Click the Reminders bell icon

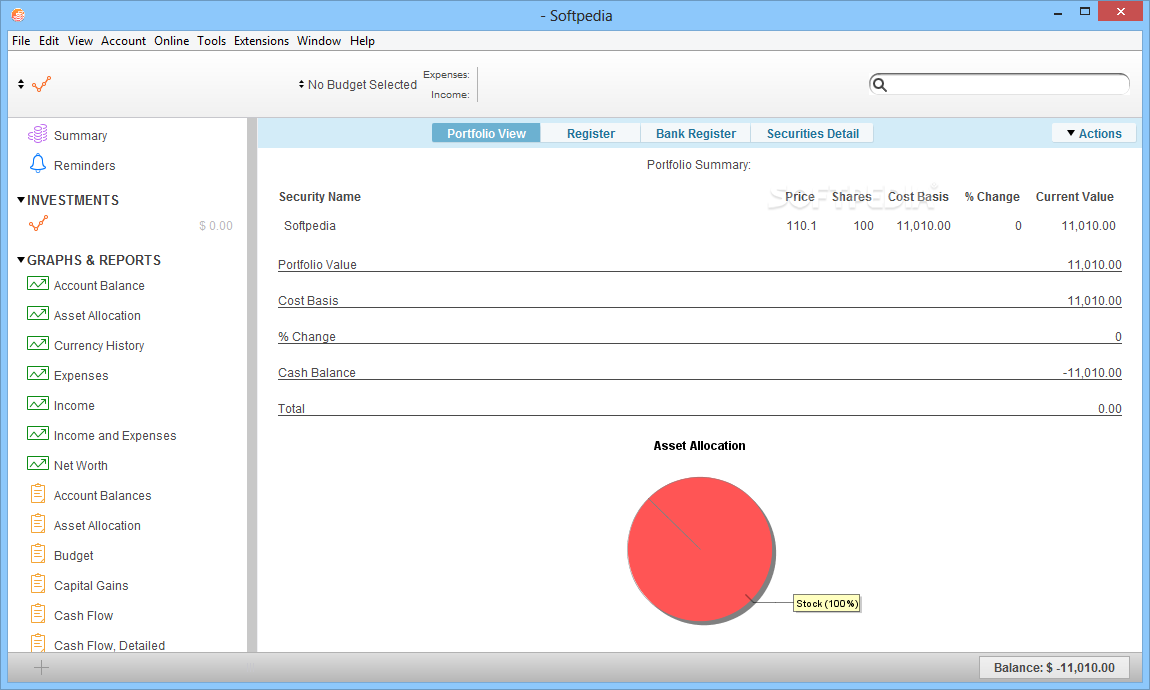(x=37, y=164)
